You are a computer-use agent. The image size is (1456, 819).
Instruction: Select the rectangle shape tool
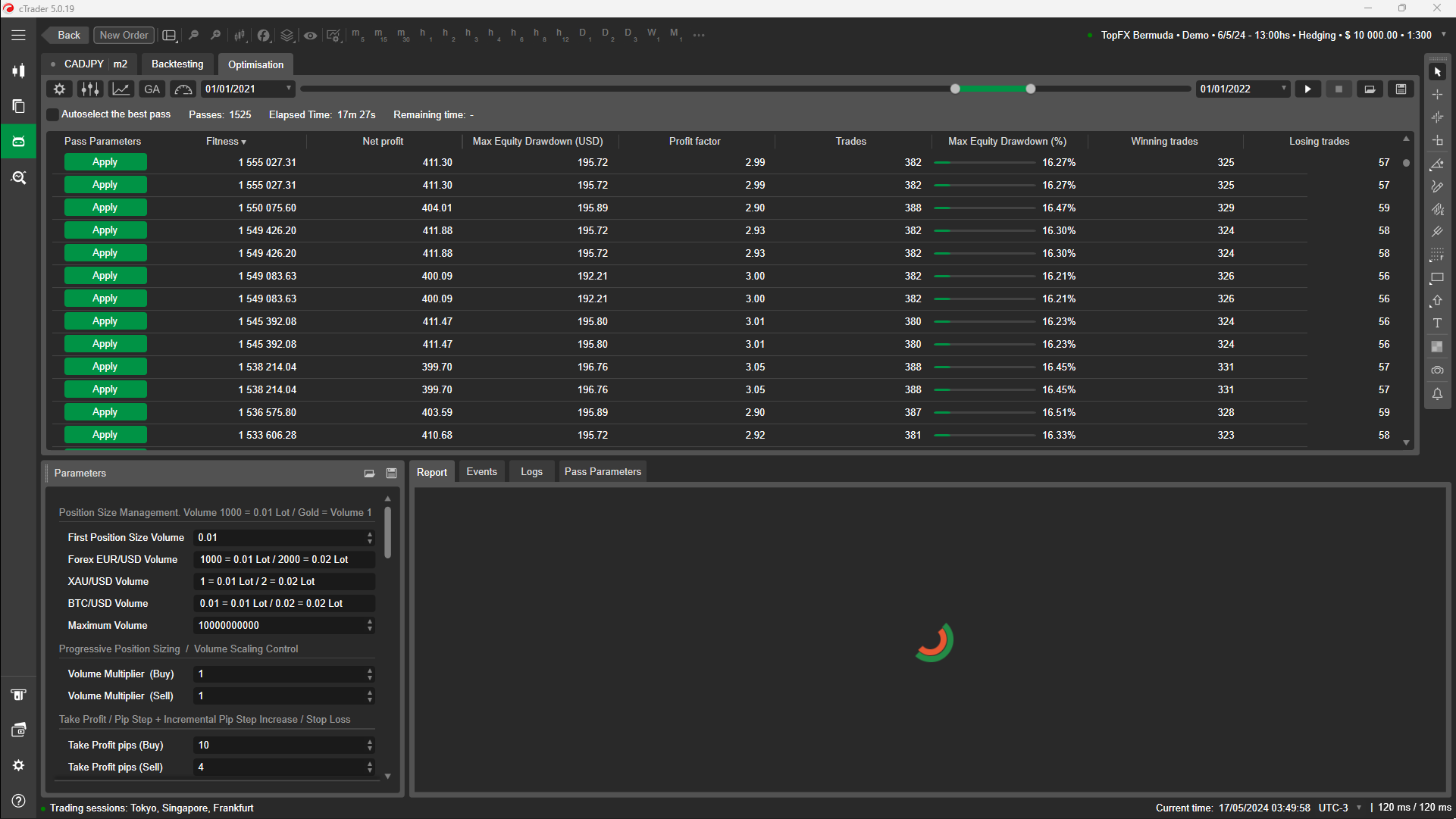1437,278
